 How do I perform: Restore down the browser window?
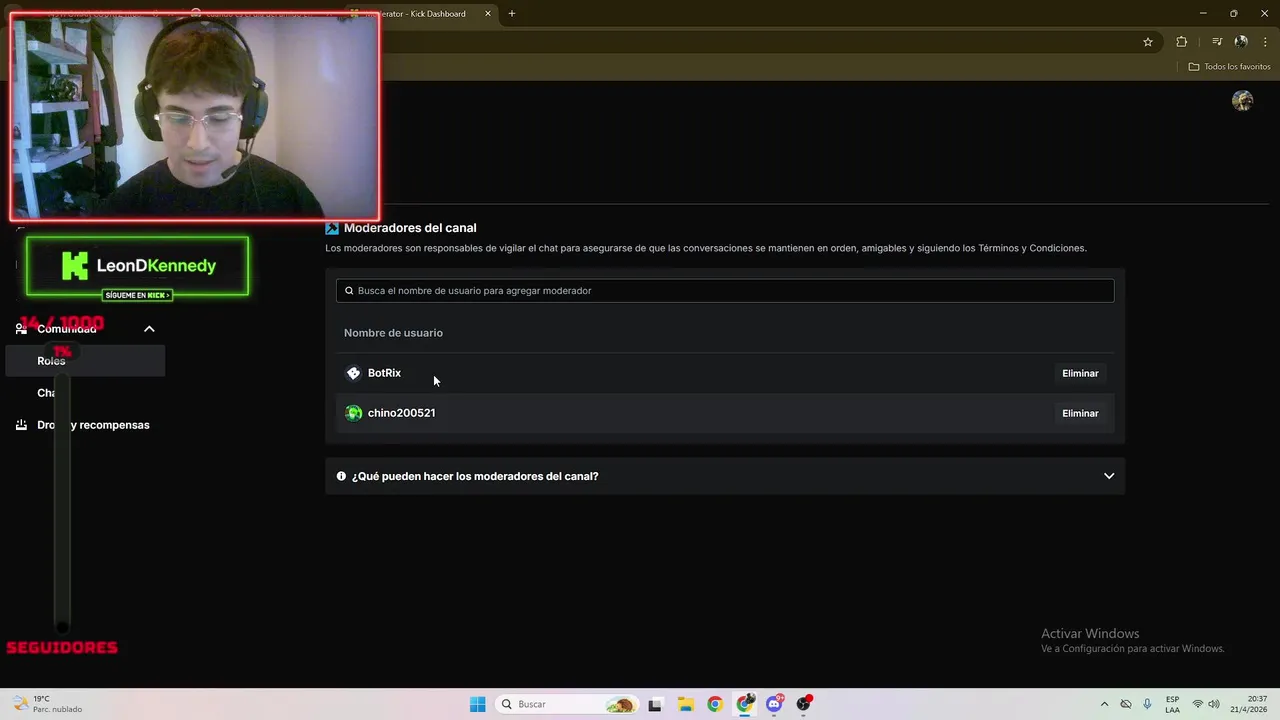(x=1234, y=14)
